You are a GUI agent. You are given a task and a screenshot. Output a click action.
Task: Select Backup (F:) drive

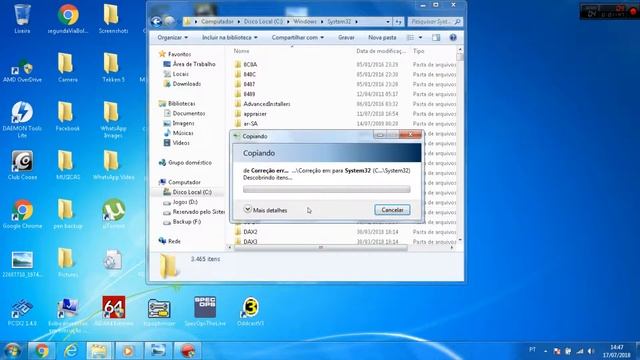coord(182,222)
